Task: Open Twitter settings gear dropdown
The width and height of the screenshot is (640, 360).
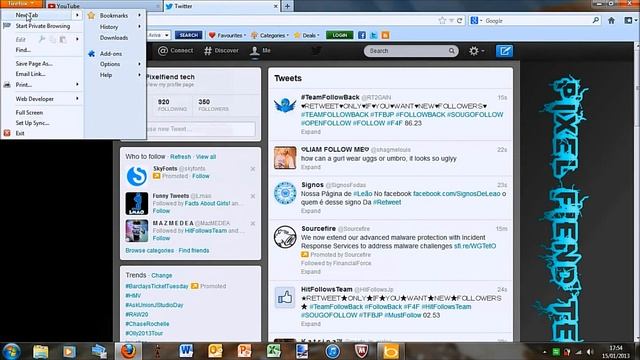Action: (x=476, y=51)
